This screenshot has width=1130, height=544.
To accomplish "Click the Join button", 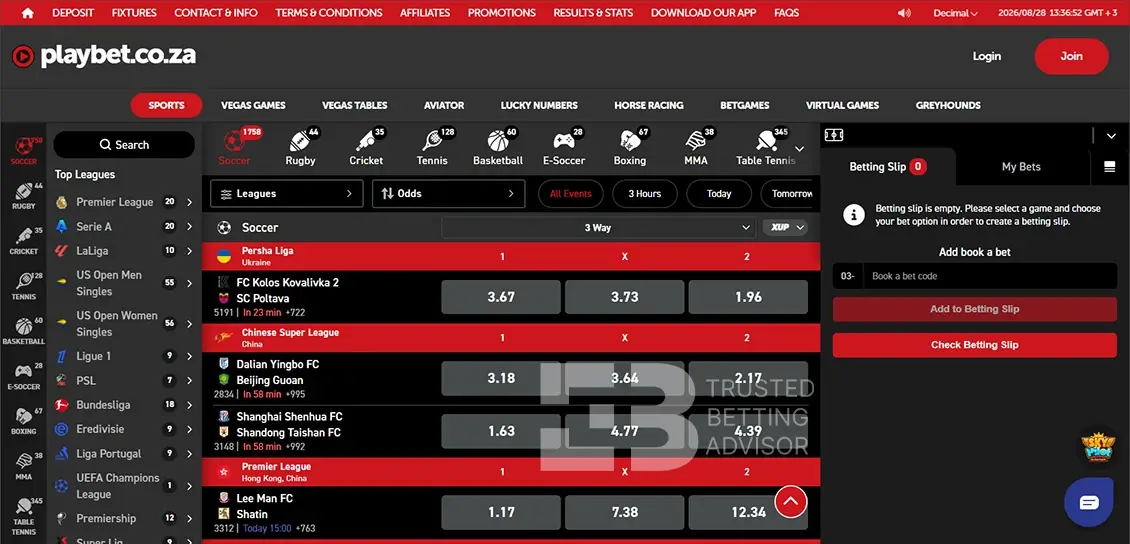I will coord(1072,56).
